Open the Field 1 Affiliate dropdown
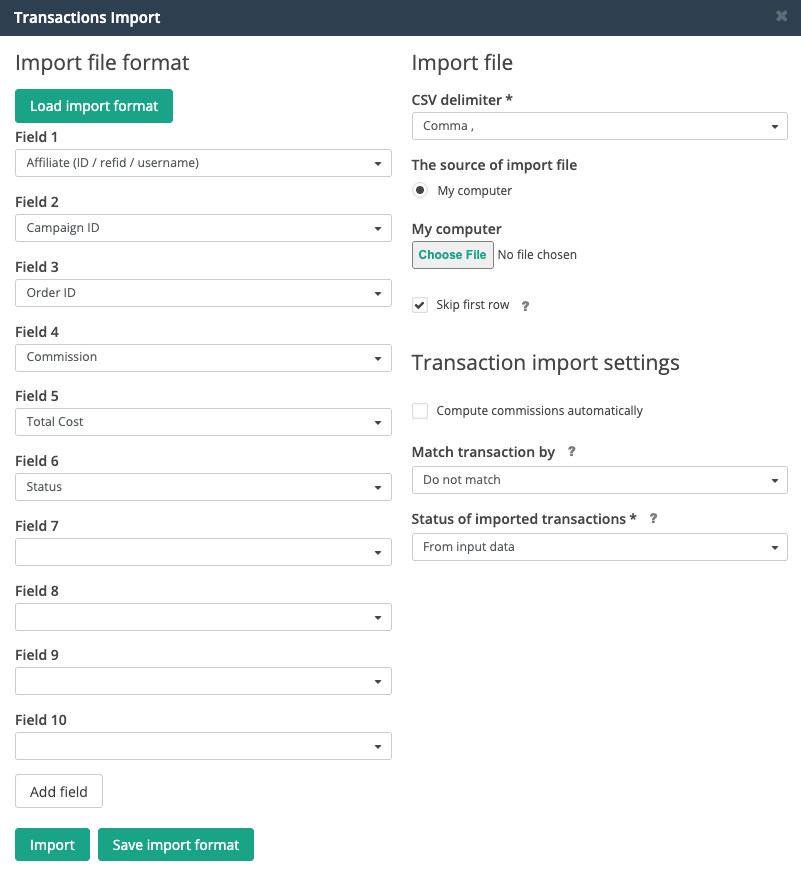 (x=203, y=163)
